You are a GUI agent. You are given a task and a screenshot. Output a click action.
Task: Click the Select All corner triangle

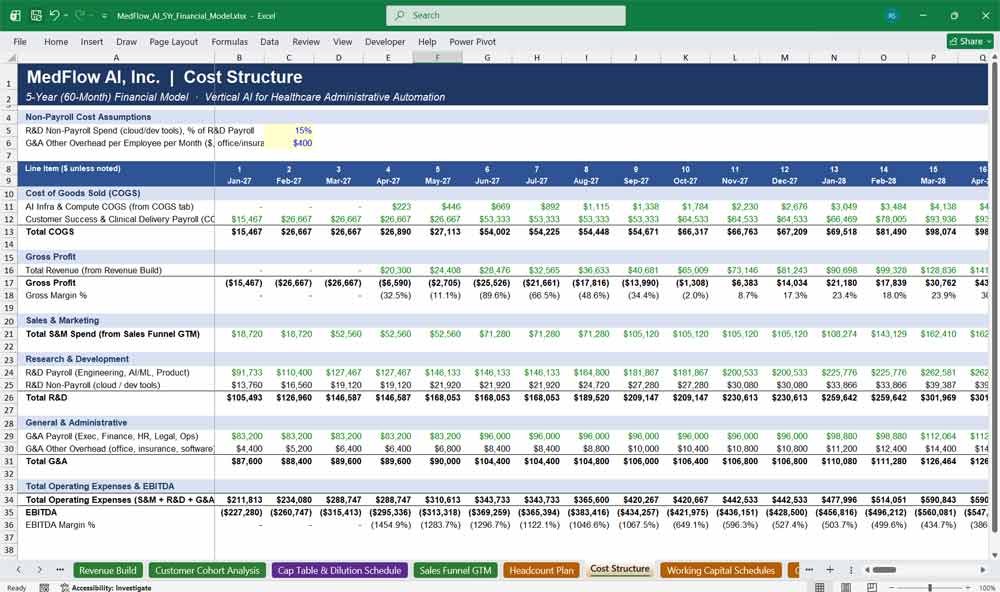[x=11, y=57]
